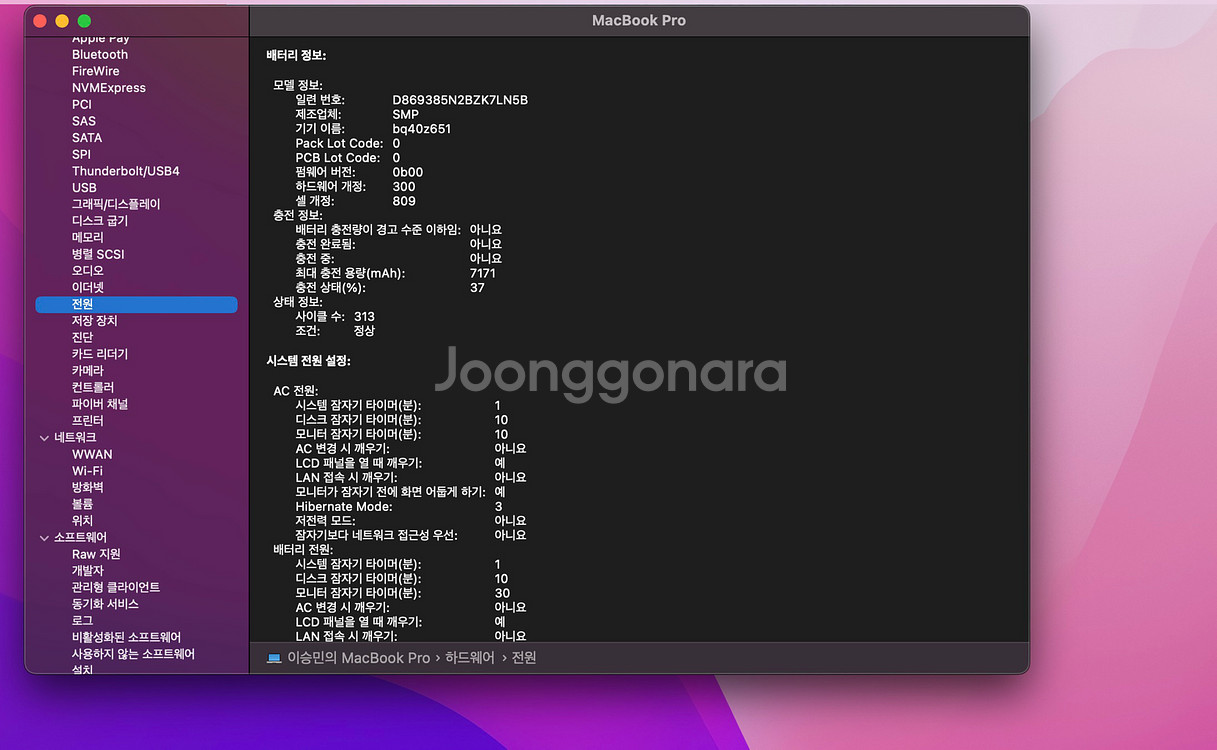Image resolution: width=1217 pixels, height=750 pixels.
Task: Select Wi-Fi under 네트워크
Action: (x=87, y=471)
